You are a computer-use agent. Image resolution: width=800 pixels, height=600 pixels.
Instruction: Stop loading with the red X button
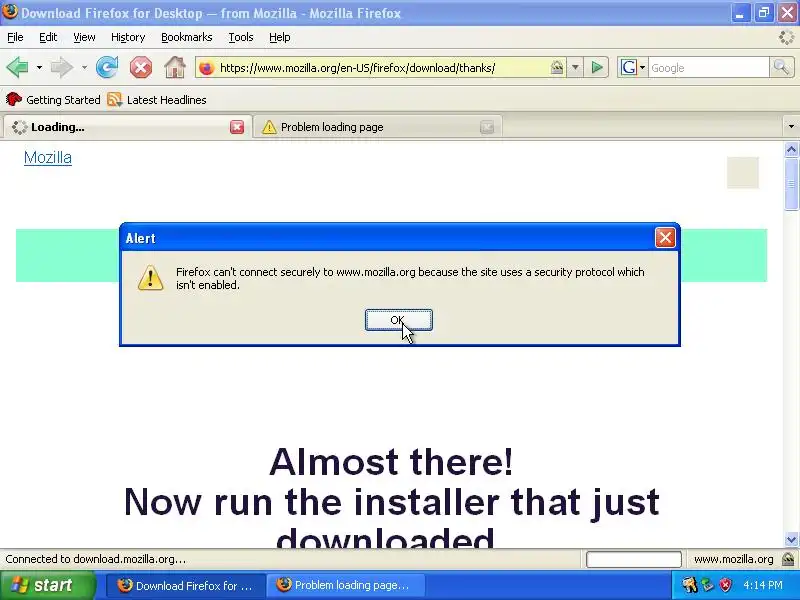pyautogui.click(x=141, y=67)
